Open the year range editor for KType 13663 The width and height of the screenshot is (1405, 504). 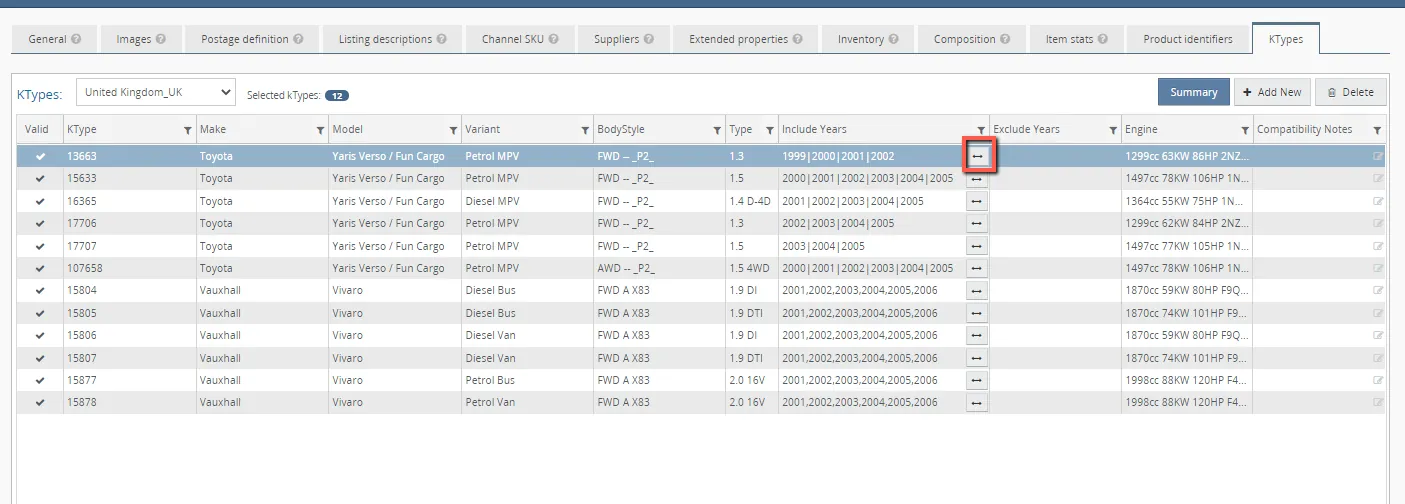(x=977, y=156)
